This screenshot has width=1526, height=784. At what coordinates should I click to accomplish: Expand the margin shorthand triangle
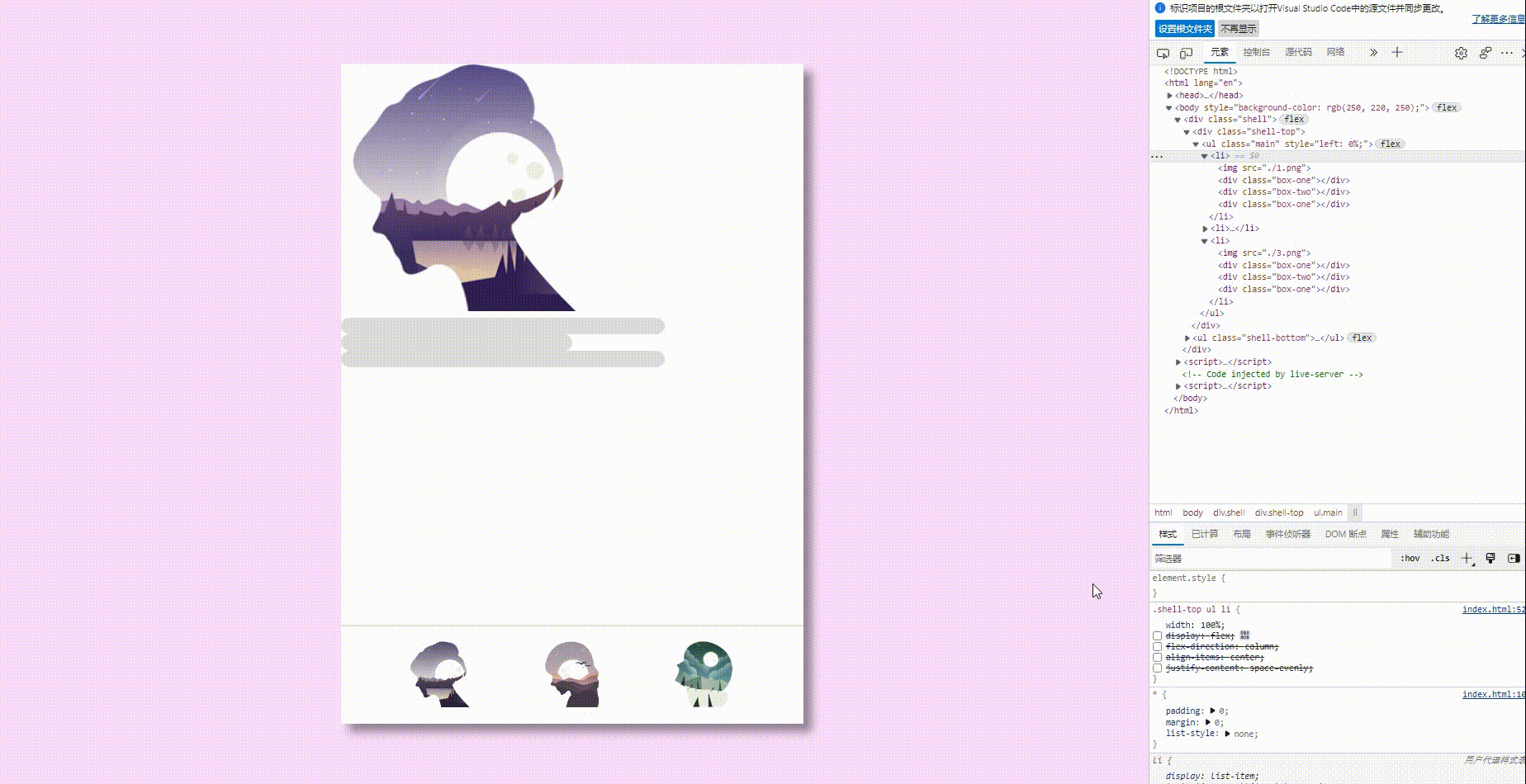pos(1208,722)
